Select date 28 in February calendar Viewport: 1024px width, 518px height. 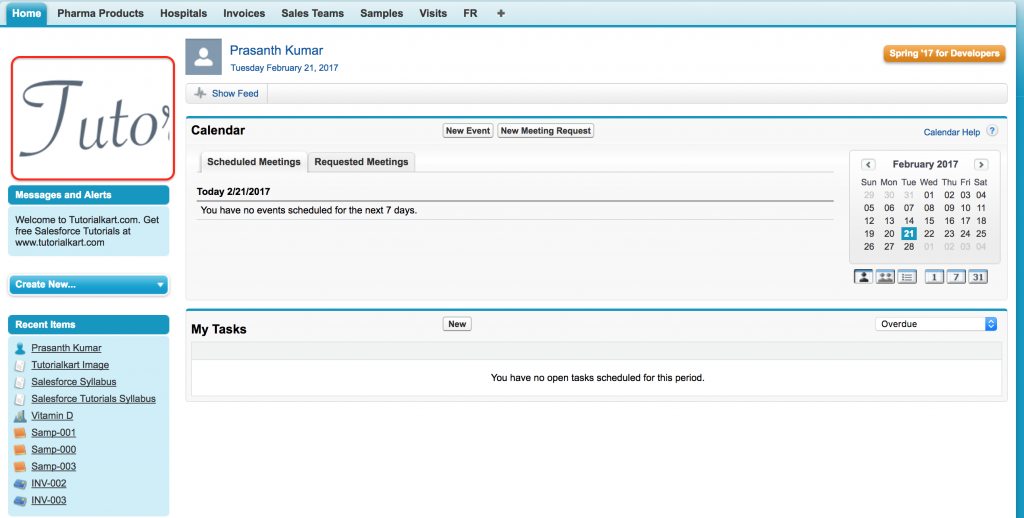908,247
